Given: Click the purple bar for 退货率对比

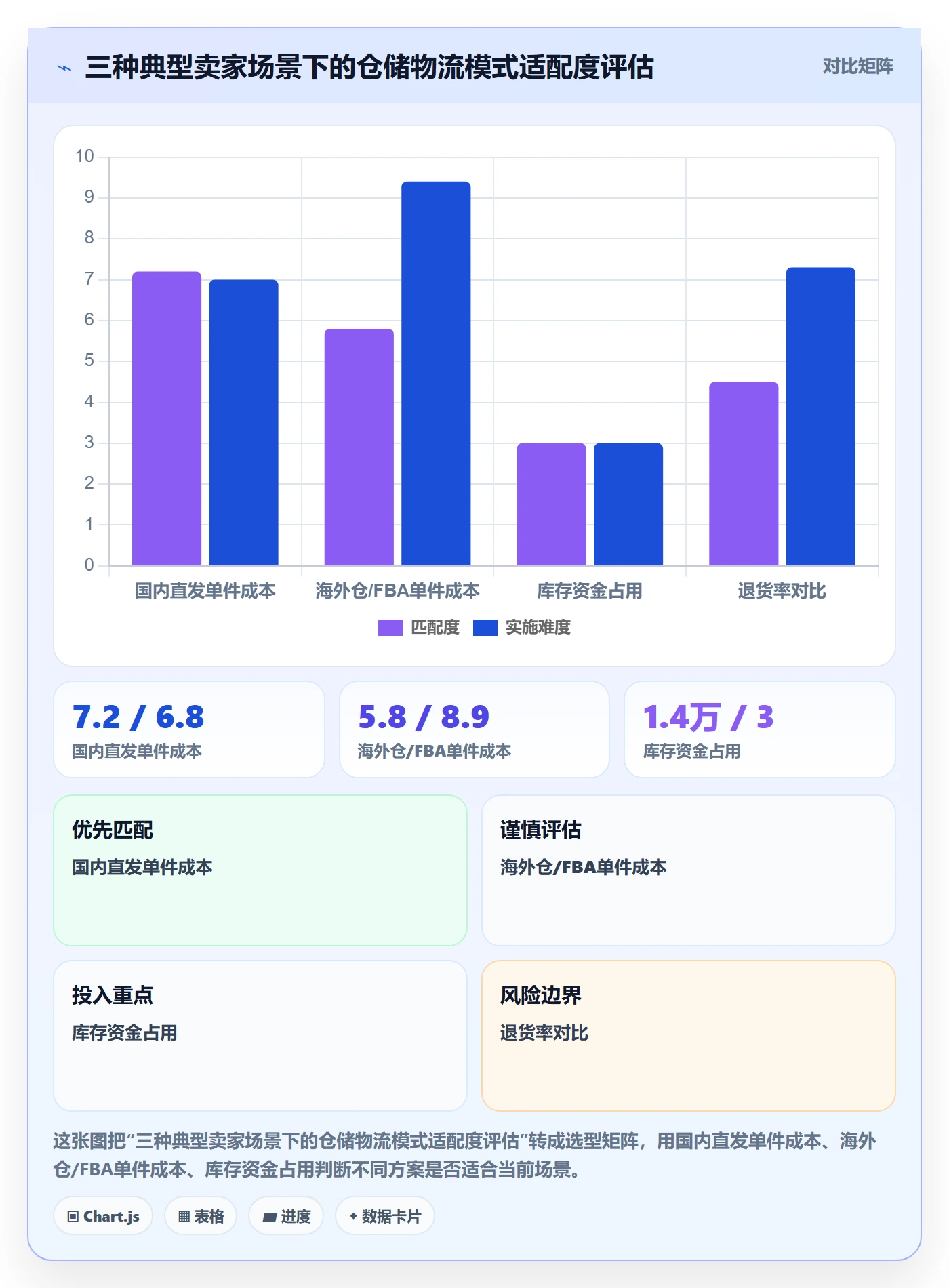Looking at the screenshot, I should tap(744, 474).
